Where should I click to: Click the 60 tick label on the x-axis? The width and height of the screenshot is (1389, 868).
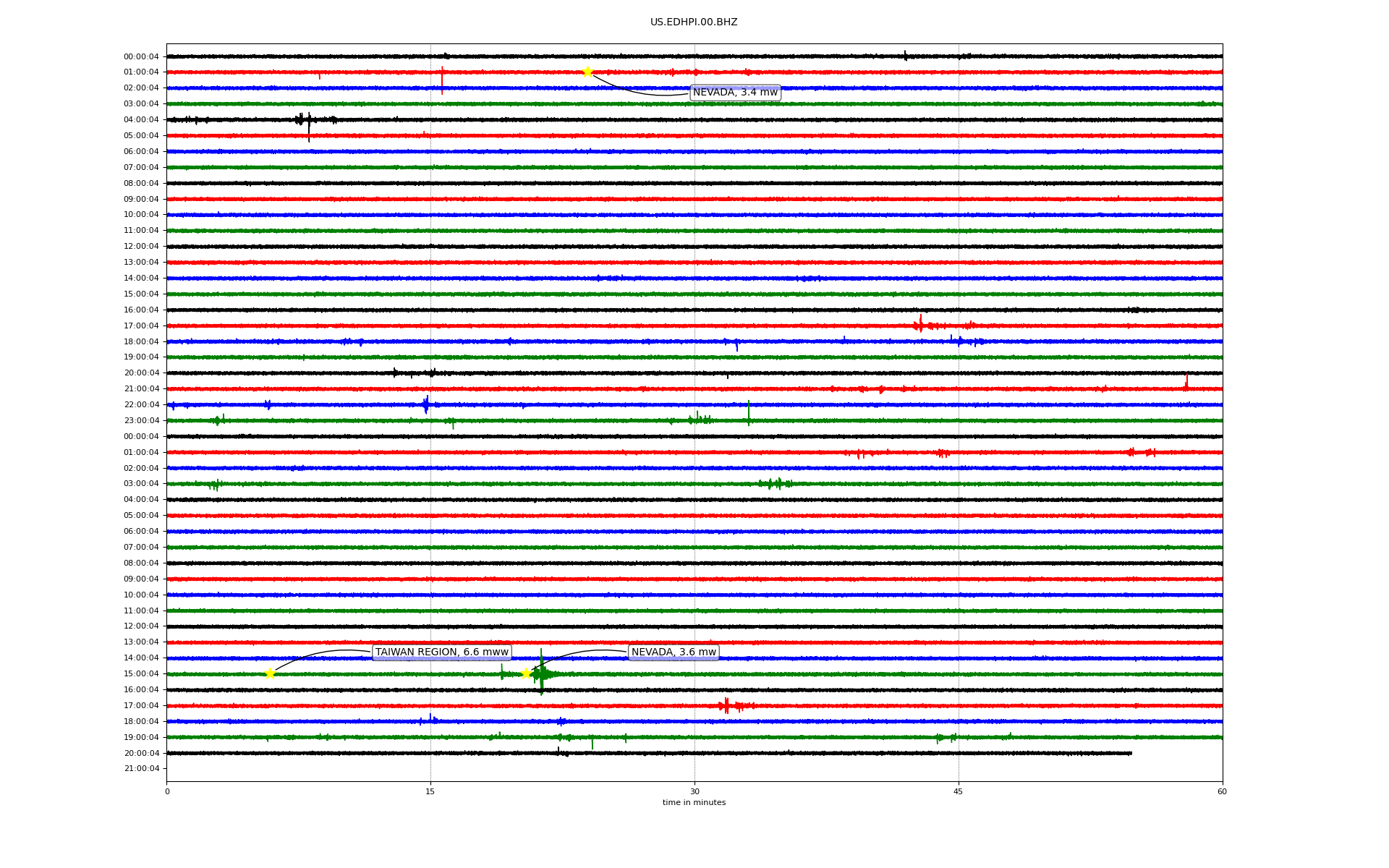[1222, 791]
